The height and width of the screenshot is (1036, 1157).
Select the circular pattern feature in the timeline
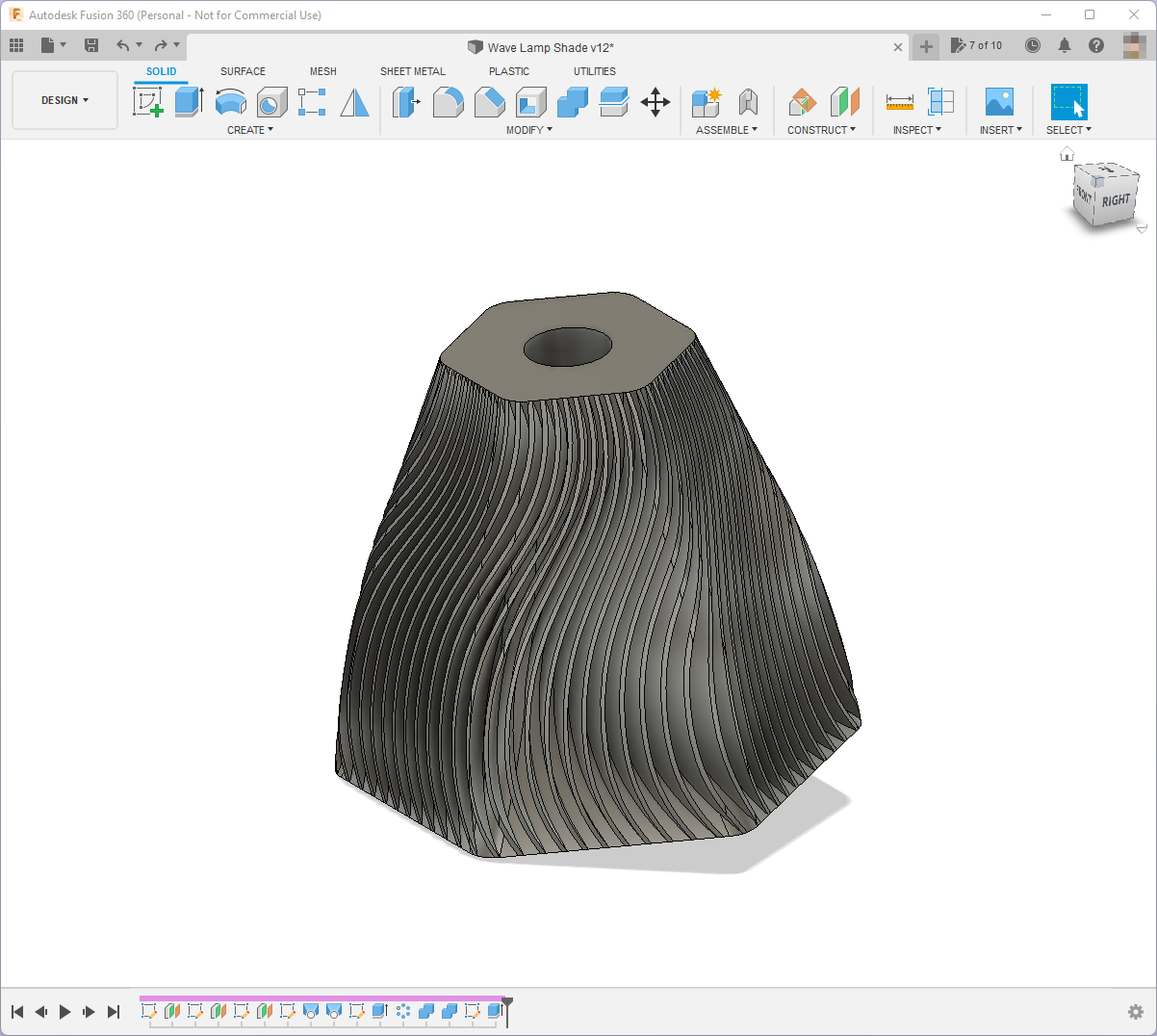point(403,1011)
